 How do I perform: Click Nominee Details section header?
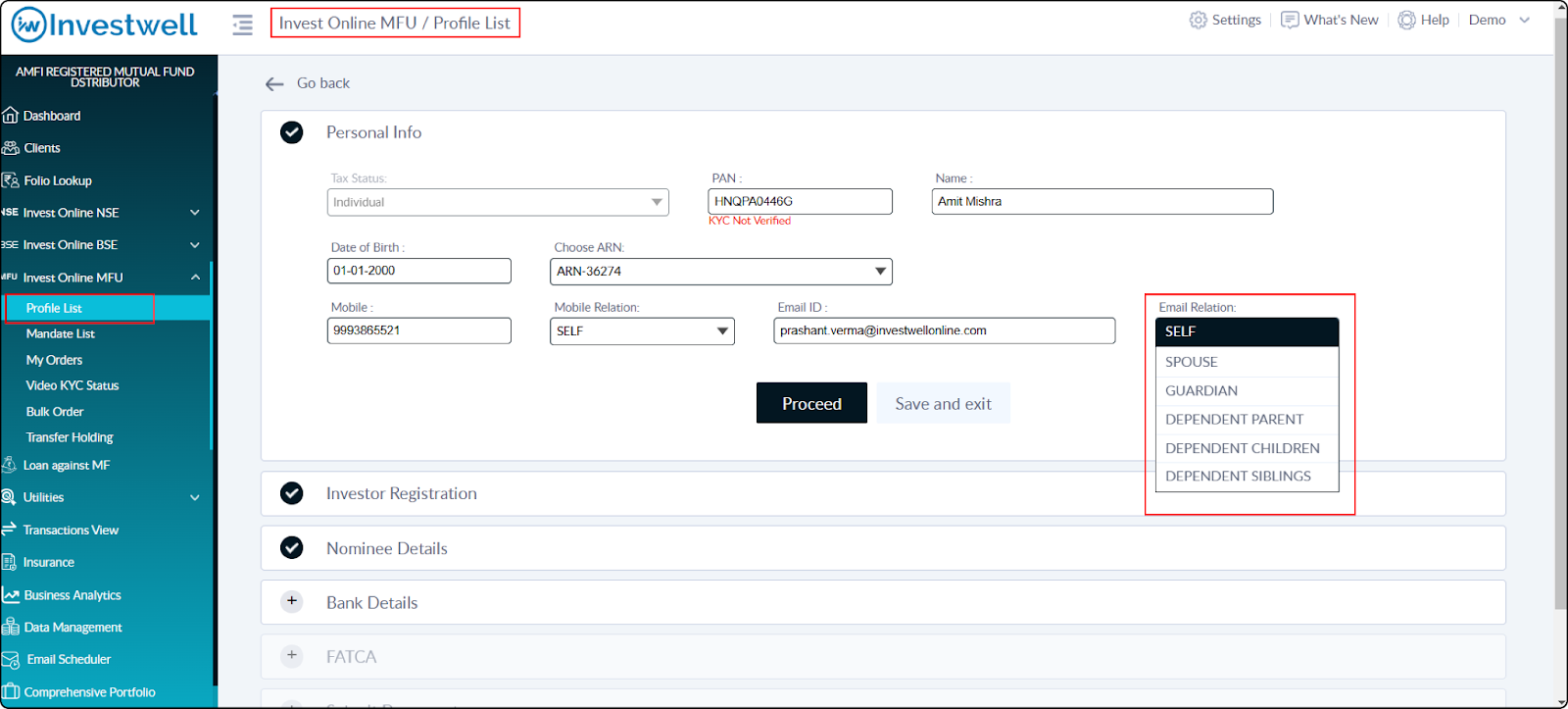pos(883,548)
